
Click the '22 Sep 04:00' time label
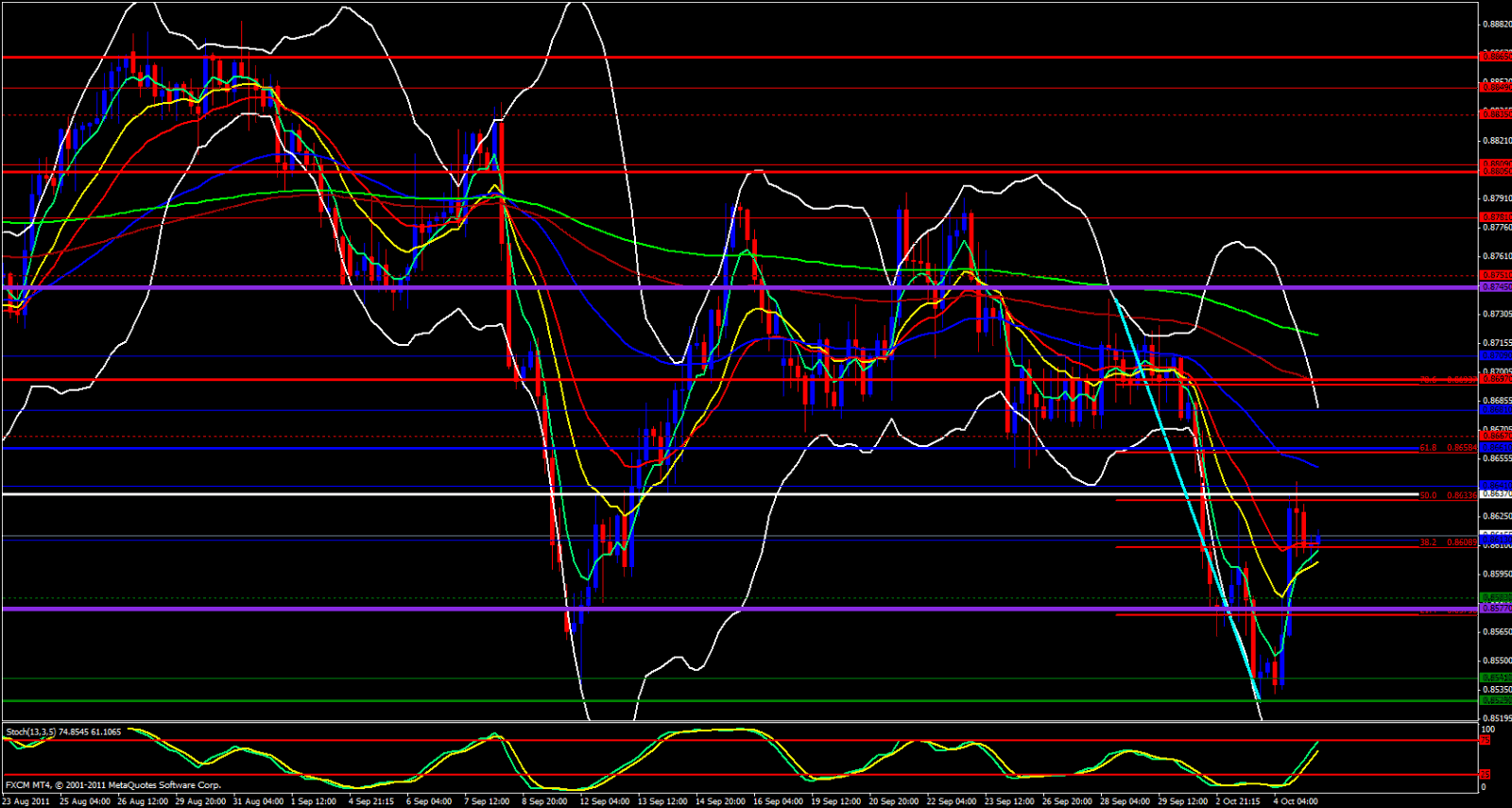[x=953, y=801]
